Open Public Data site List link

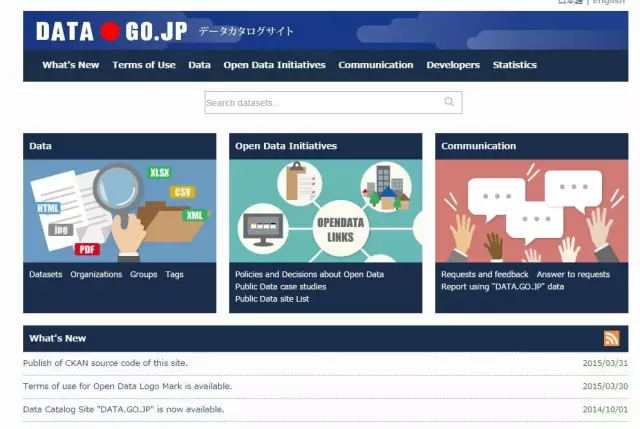tap(271, 298)
